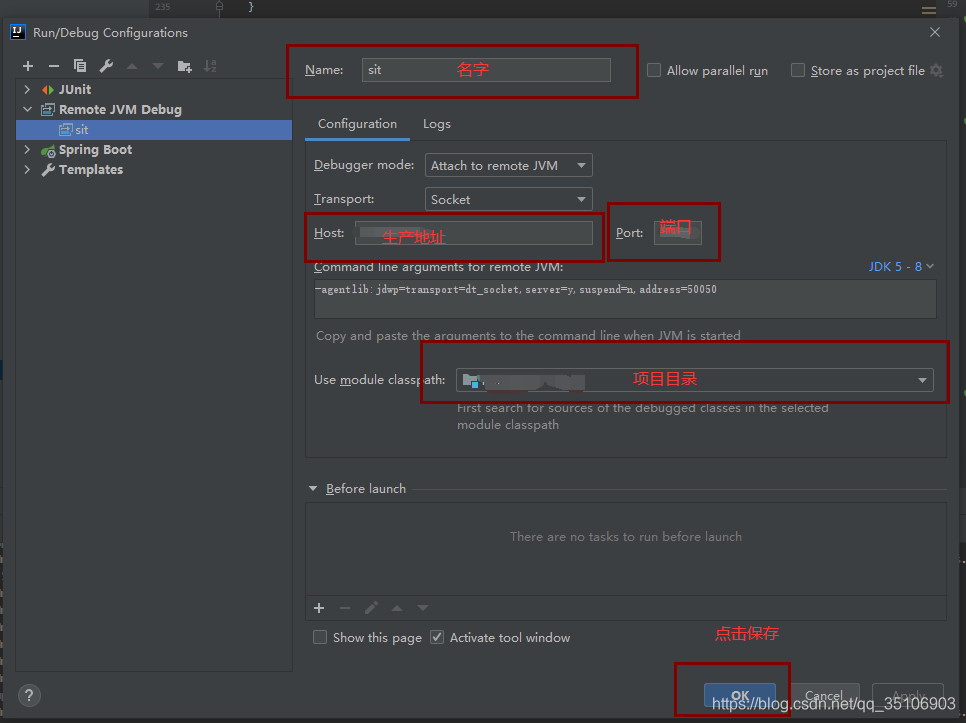Tick the Show this page checkbox
The image size is (966, 723).
[x=320, y=637]
